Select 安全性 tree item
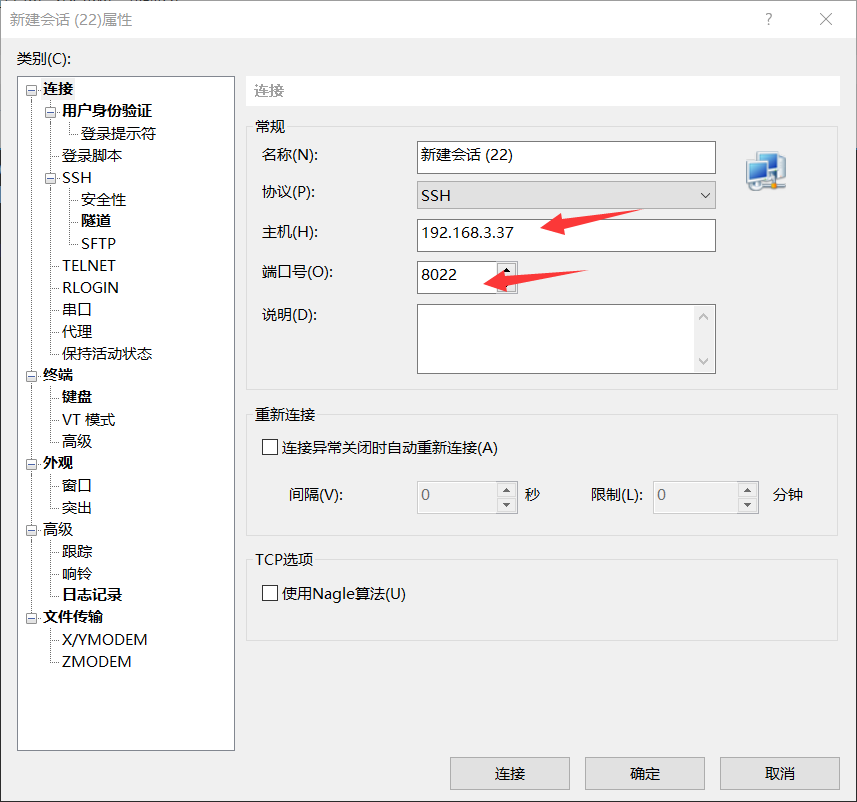 click(x=103, y=200)
